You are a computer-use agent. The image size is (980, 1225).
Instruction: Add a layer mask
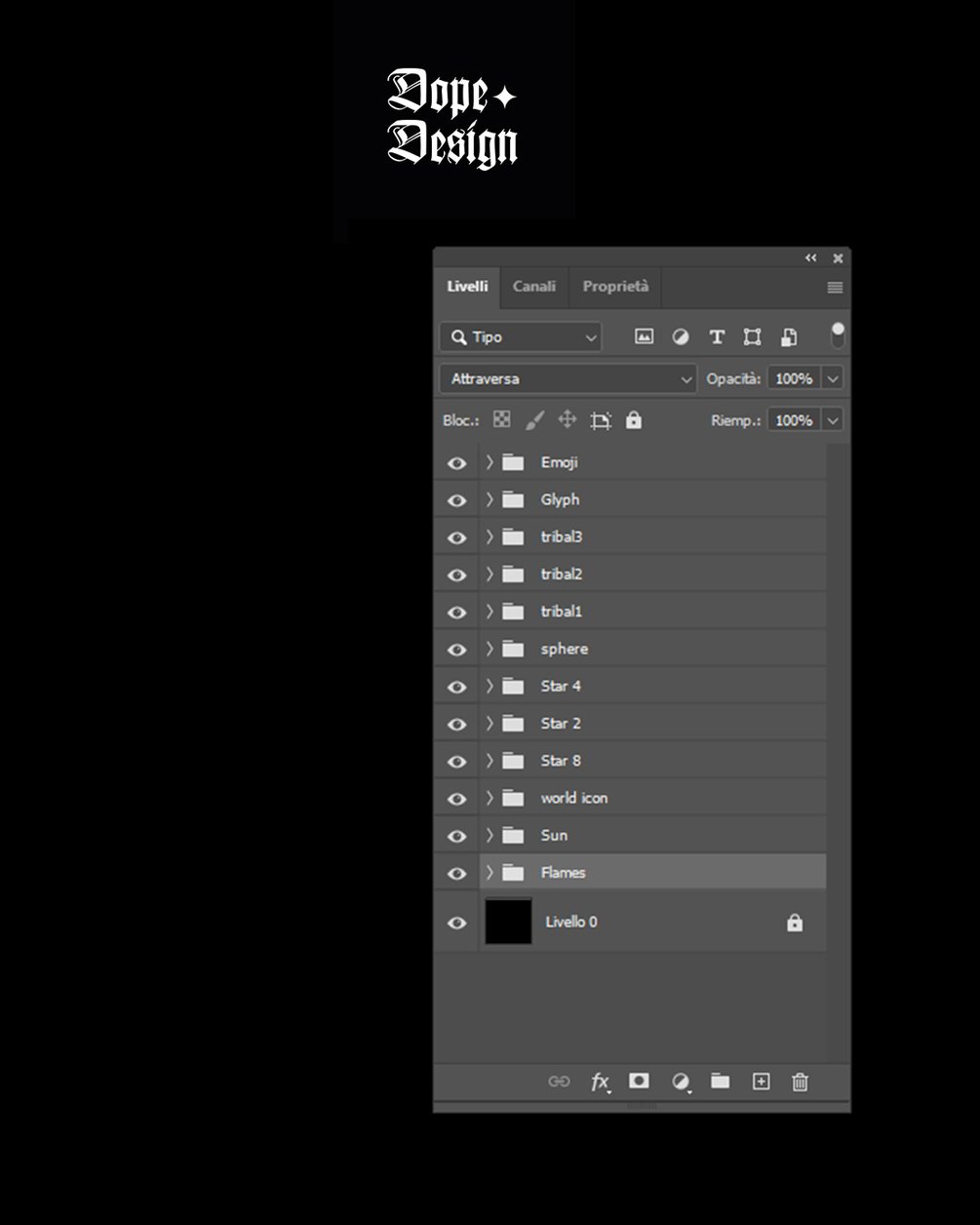(x=639, y=1082)
